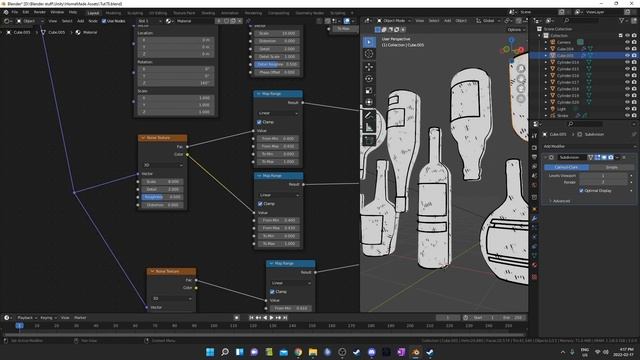This screenshot has width=640, height=360.
Task: Open the Object properties tab
Action: coord(534,209)
